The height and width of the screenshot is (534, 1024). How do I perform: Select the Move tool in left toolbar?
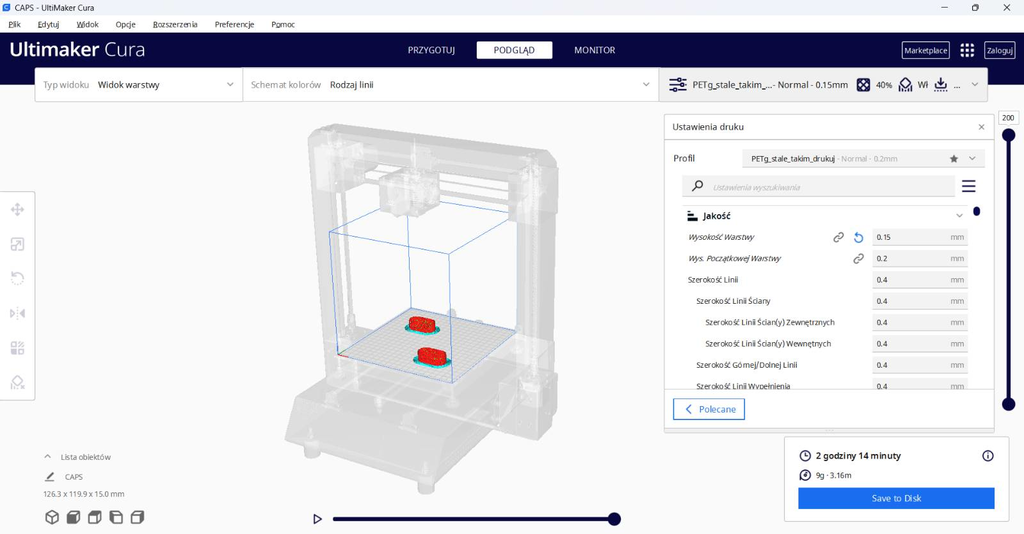(x=18, y=210)
